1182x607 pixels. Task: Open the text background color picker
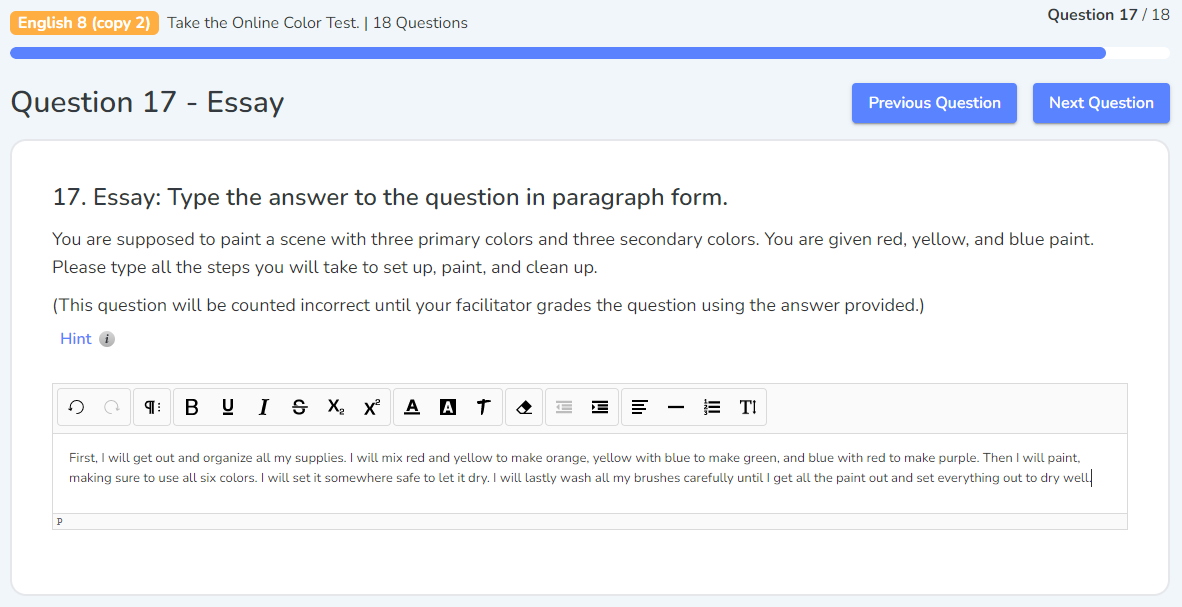(x=448, y=407)
